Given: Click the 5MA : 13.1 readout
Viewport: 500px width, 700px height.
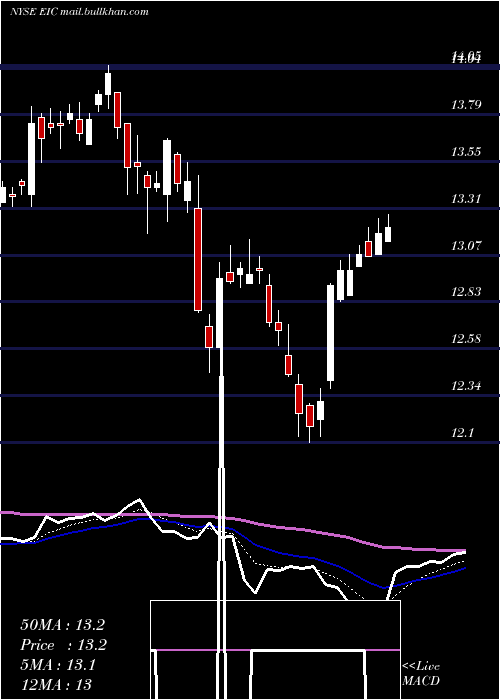Looking at the screenshot, I should [x=58, y=665].
